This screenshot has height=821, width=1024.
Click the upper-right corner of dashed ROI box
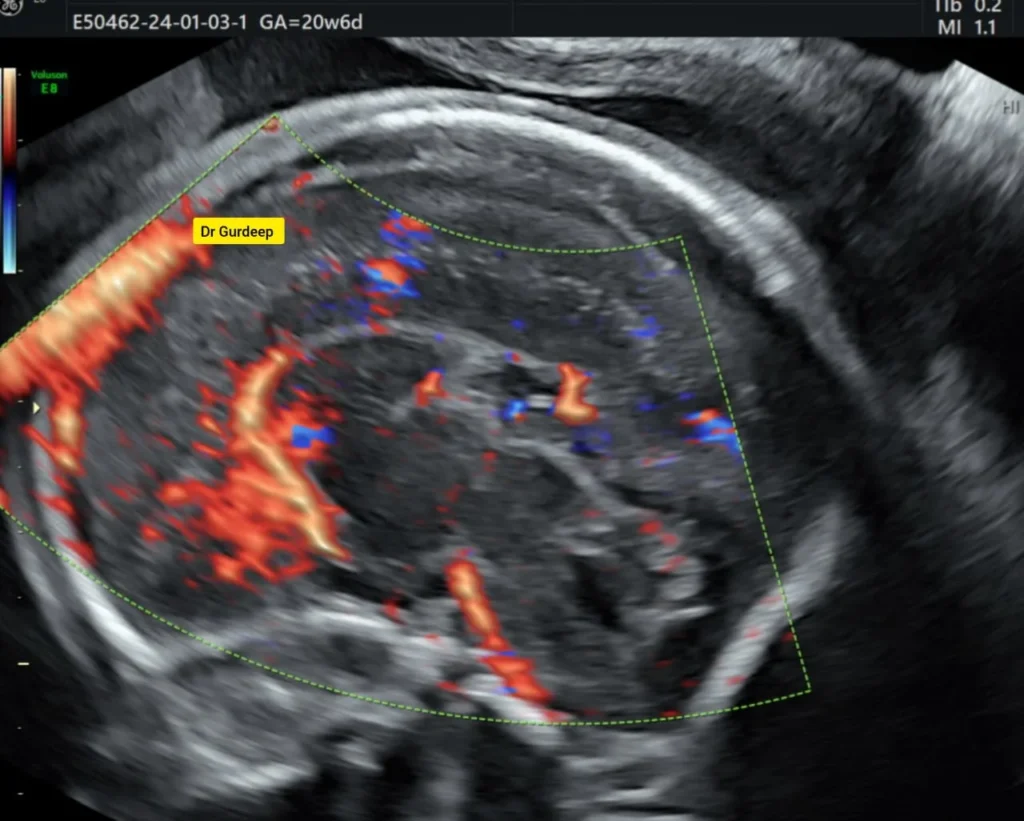(682, 238)
